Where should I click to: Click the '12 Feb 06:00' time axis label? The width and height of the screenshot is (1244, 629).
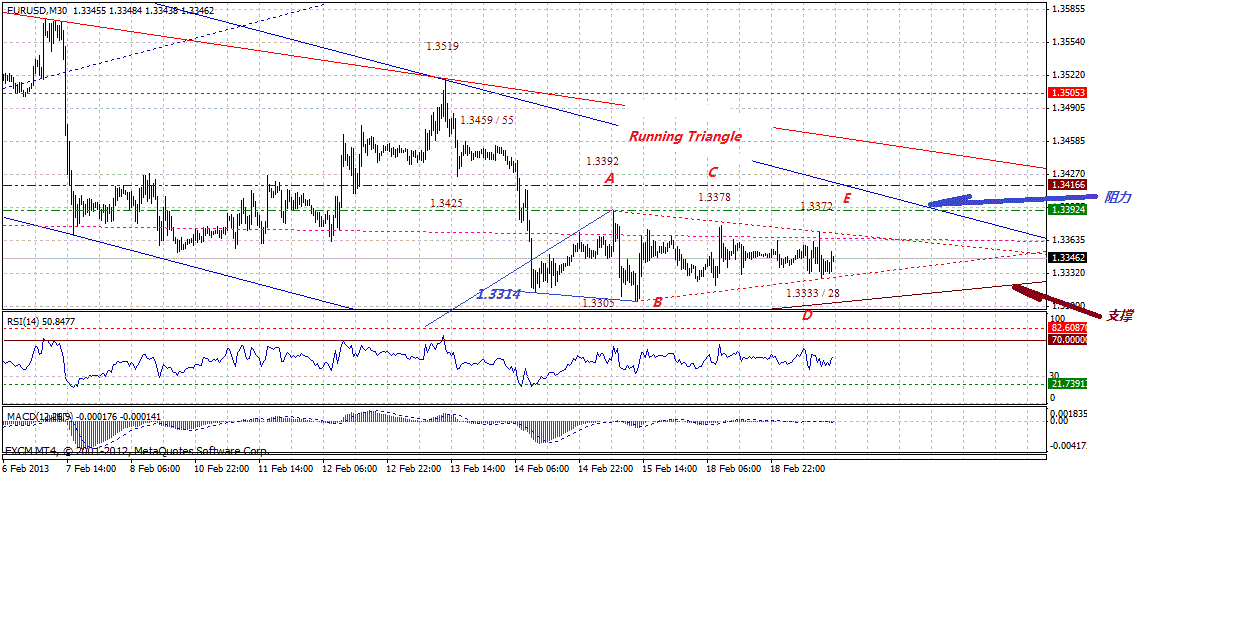pyautogui.click(x=349, y=468)
